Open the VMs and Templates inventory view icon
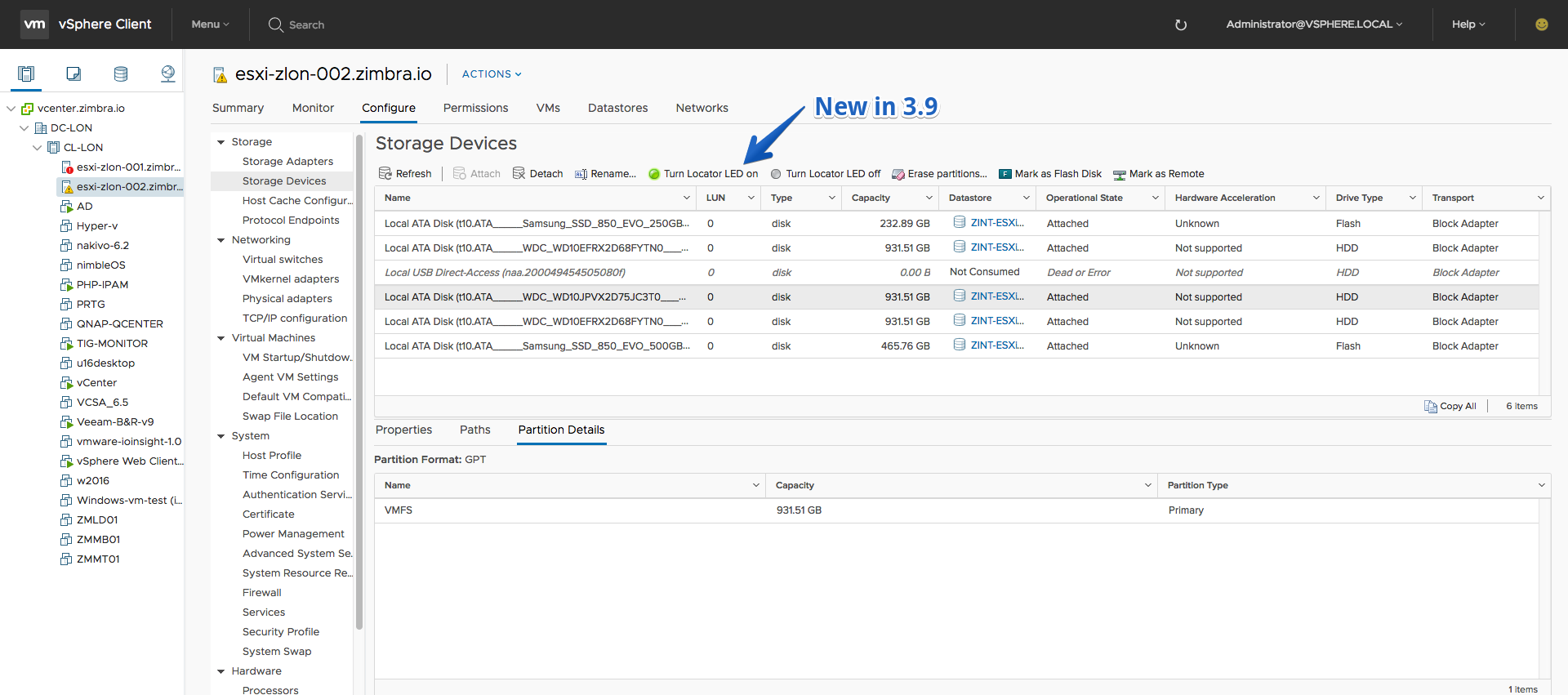Screen dimensions: 1568x695 click(x=73, y=74)
